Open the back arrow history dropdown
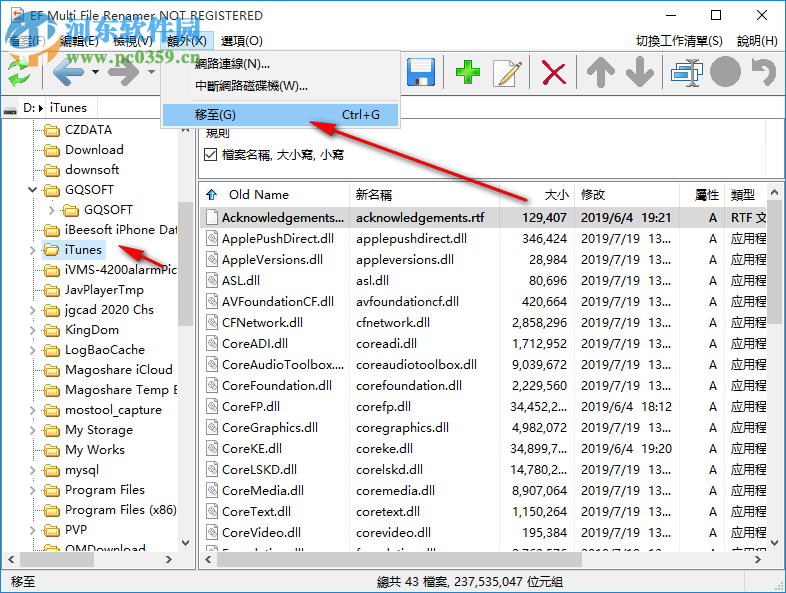This screenshot has width=786, height=593. 95,72
